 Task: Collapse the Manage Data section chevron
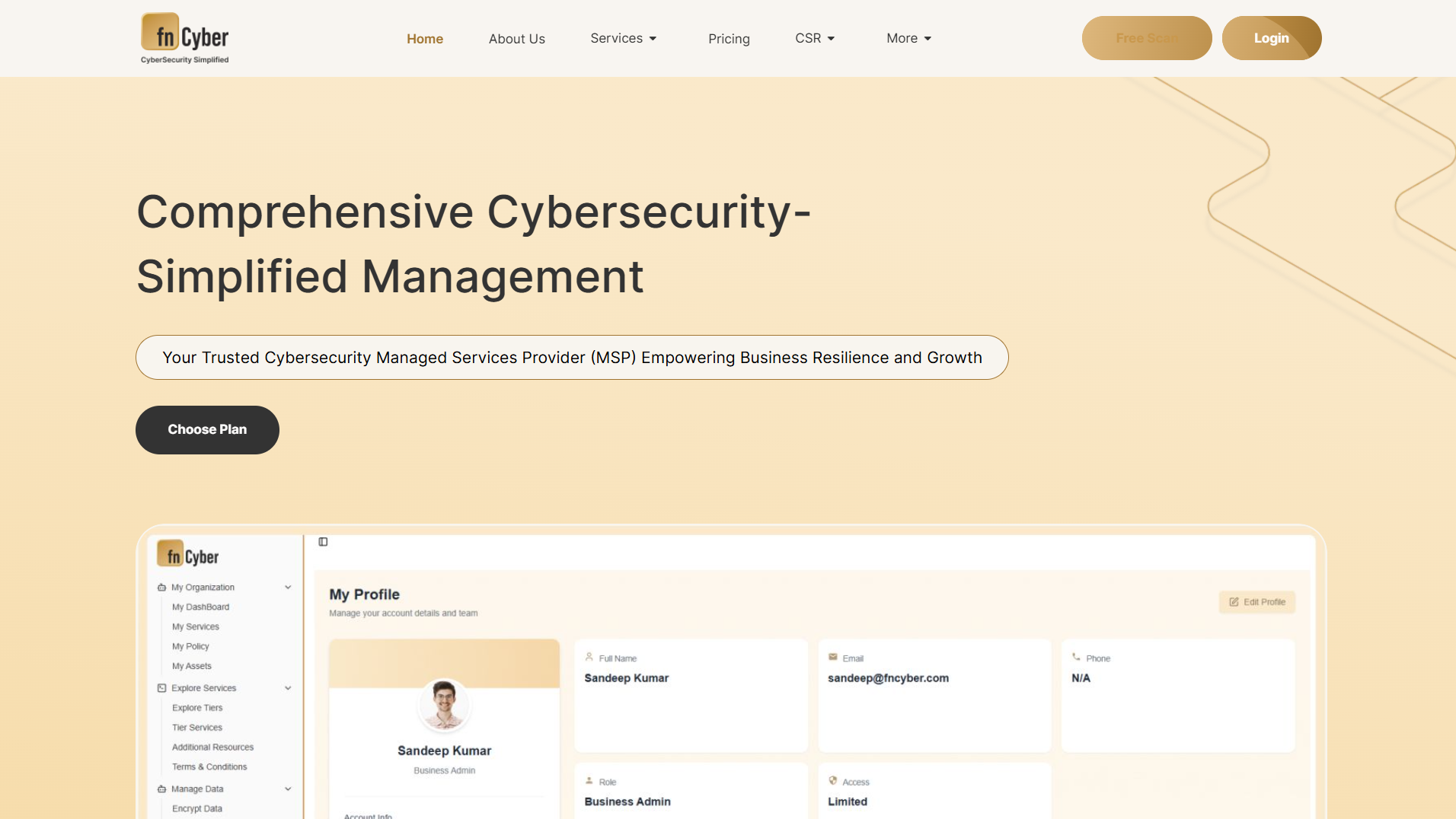pos(288,789)
